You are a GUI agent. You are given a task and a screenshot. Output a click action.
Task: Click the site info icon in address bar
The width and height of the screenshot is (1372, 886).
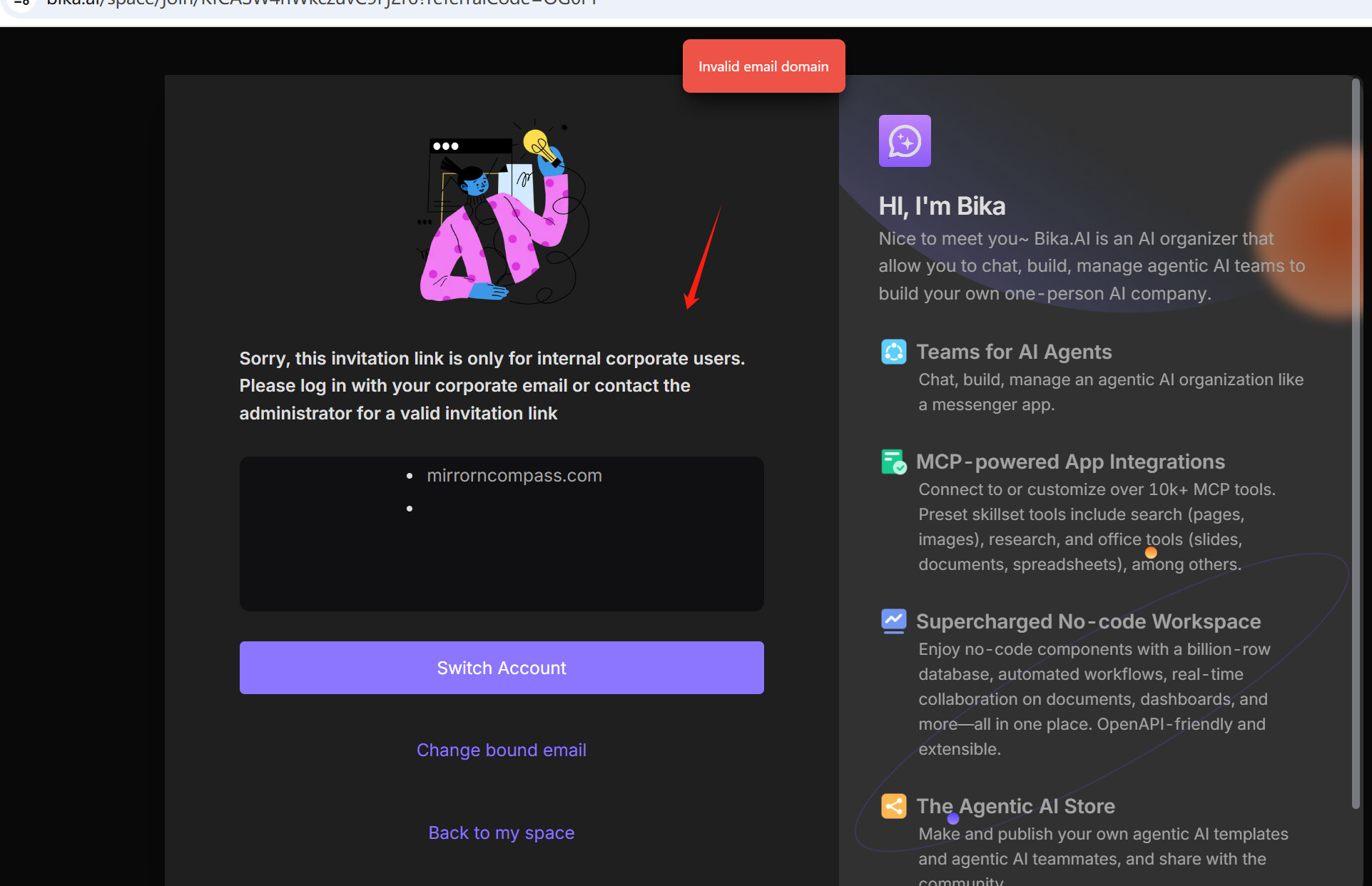[21, 3]
